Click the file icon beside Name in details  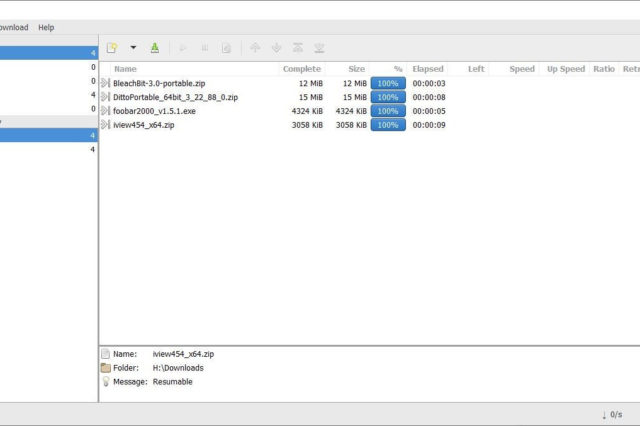click(105, 354)
